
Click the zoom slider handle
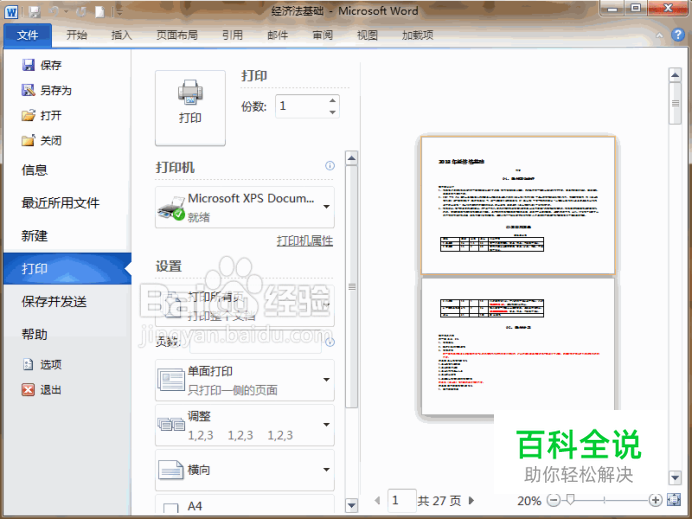pos(570,500)
